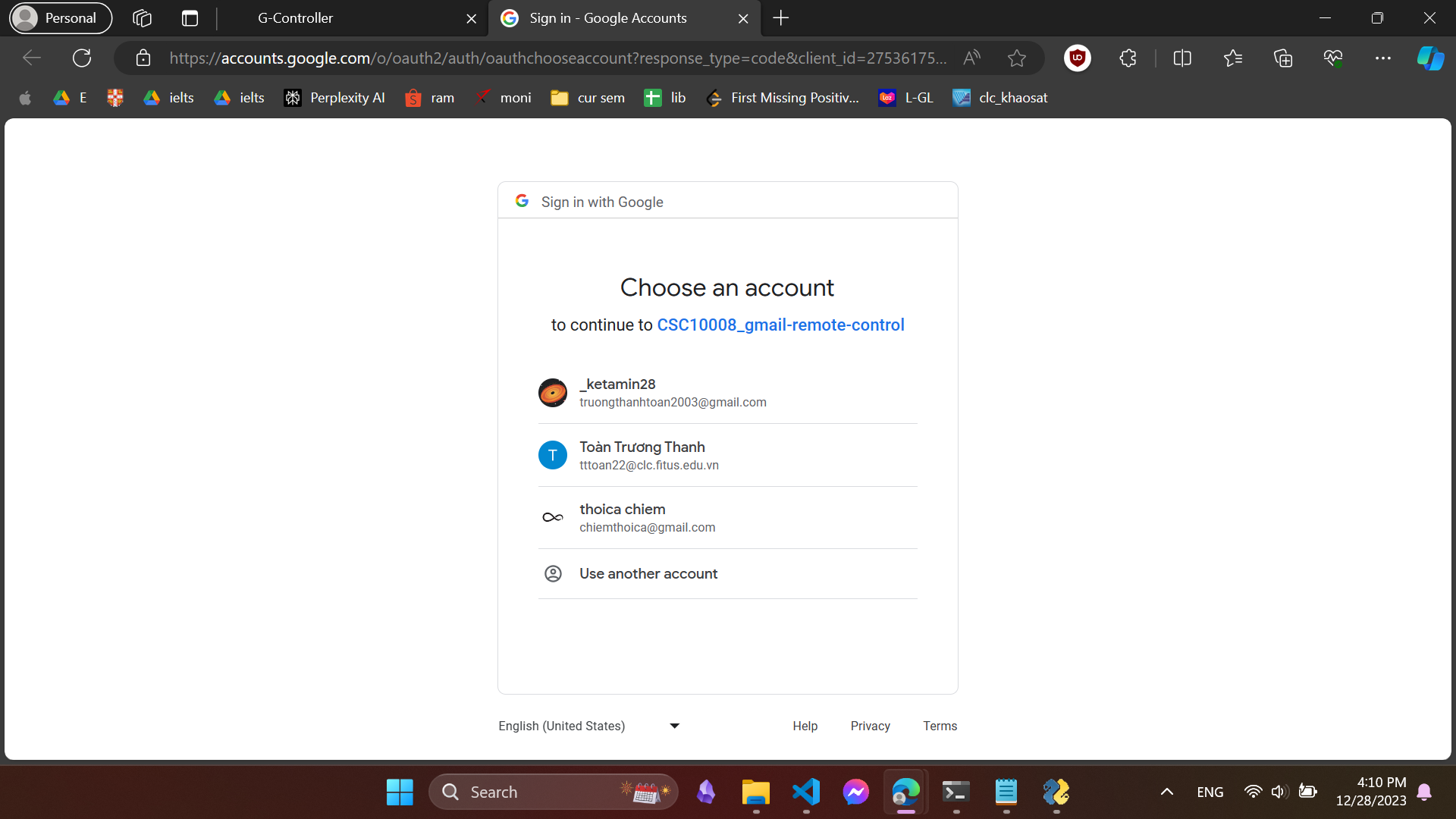Refresh the page

tap(82, 58)
